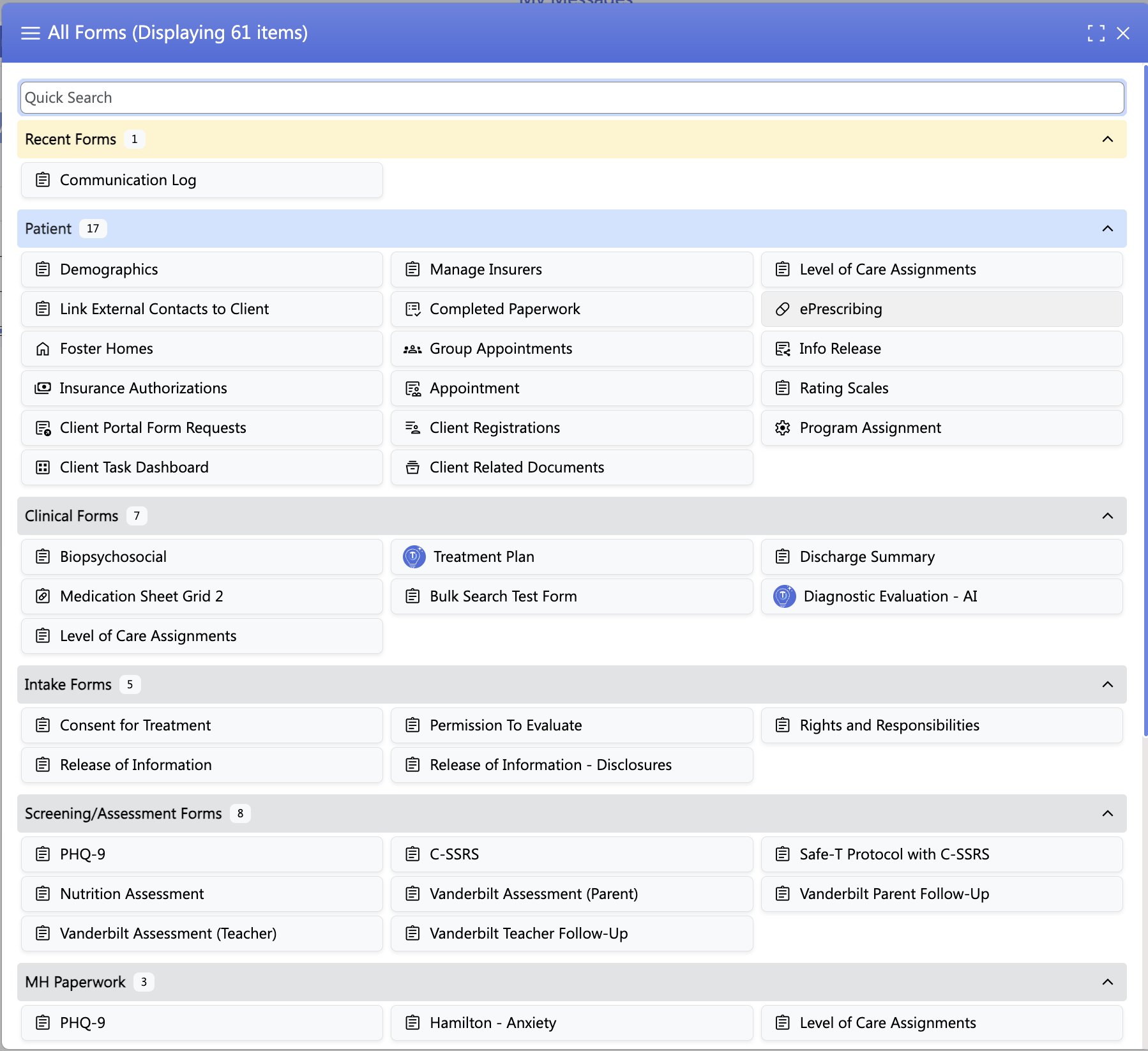Open Vanderbilt Parent Follow-Up
The width and height of the screenshot is (1148, 1051).
(942, 894)
